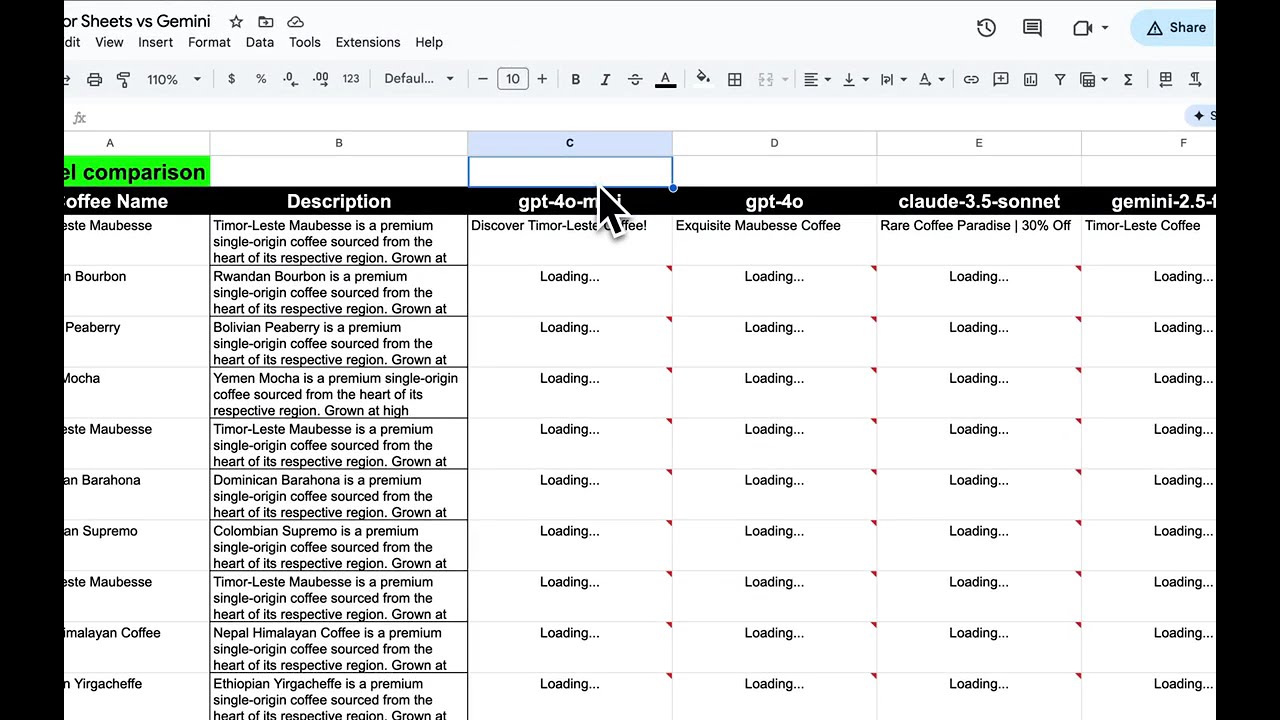Increase font size with plus button

(542, 79)
